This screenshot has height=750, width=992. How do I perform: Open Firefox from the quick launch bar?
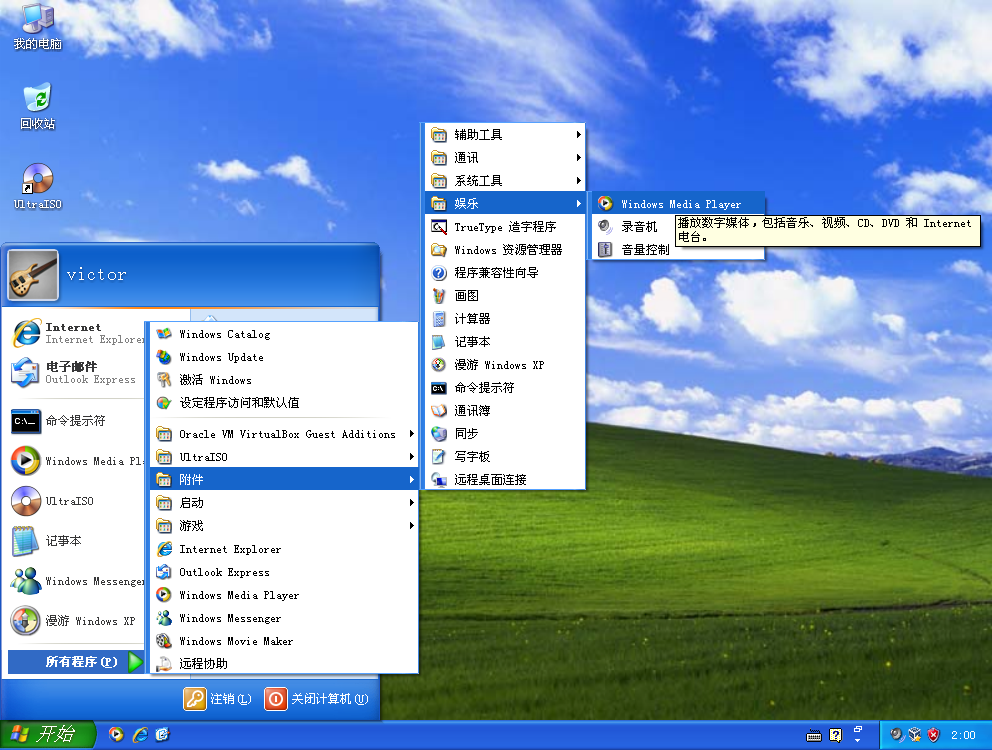pos(117,734)
